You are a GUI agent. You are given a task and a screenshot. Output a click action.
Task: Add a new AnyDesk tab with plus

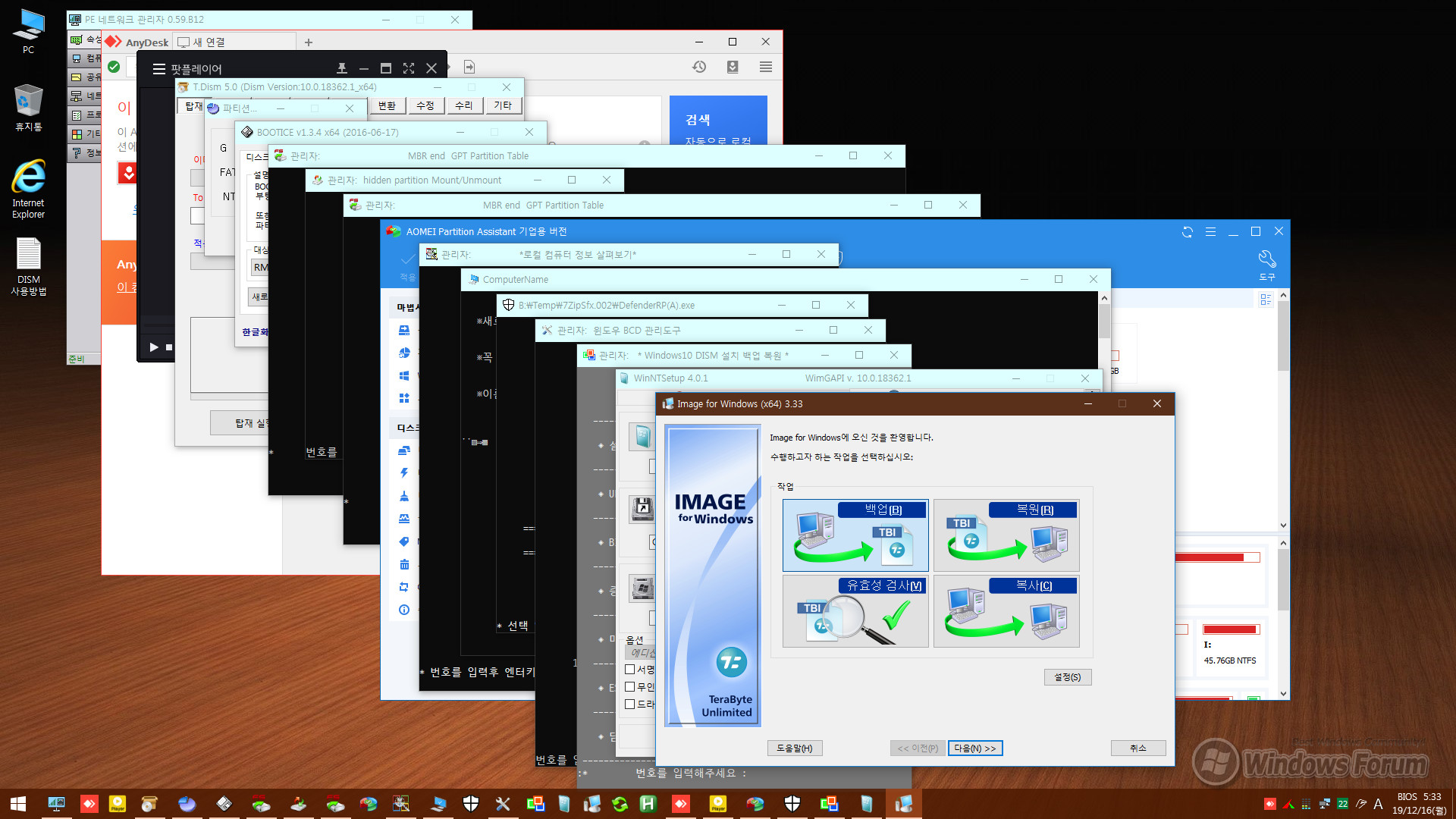click(x=309, y=42)
